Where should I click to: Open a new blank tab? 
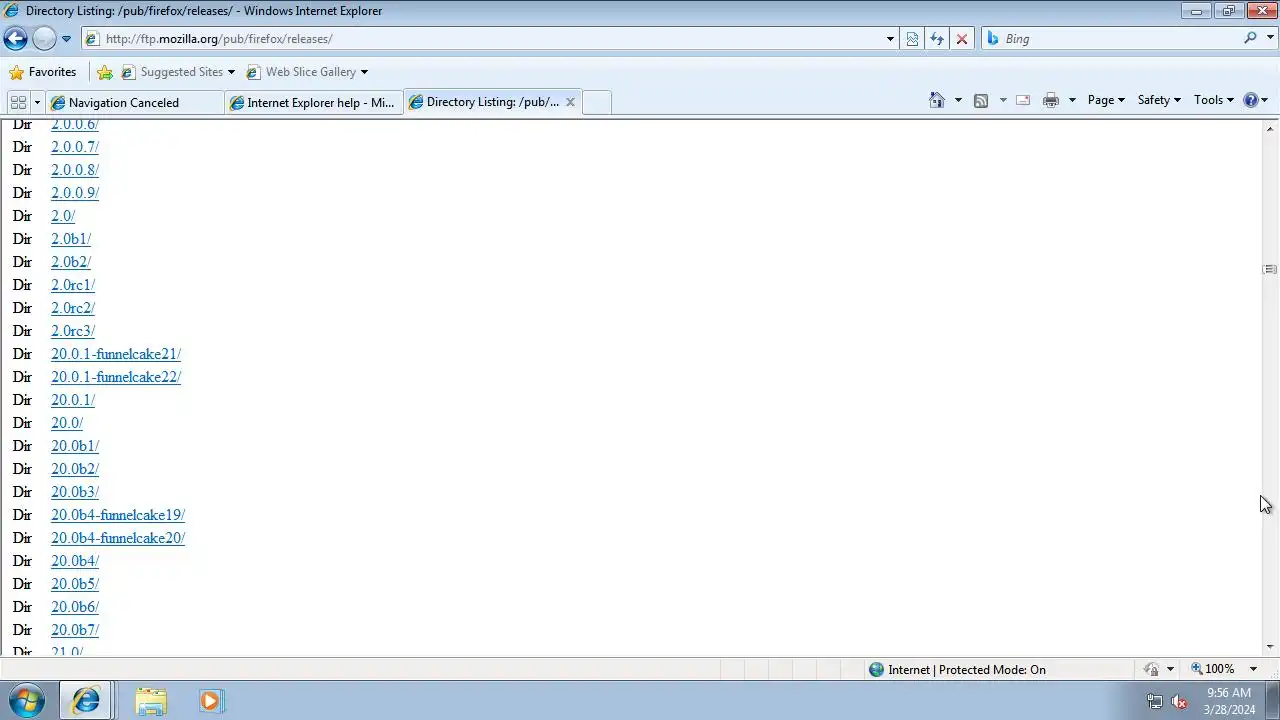(x=596, y=102)
